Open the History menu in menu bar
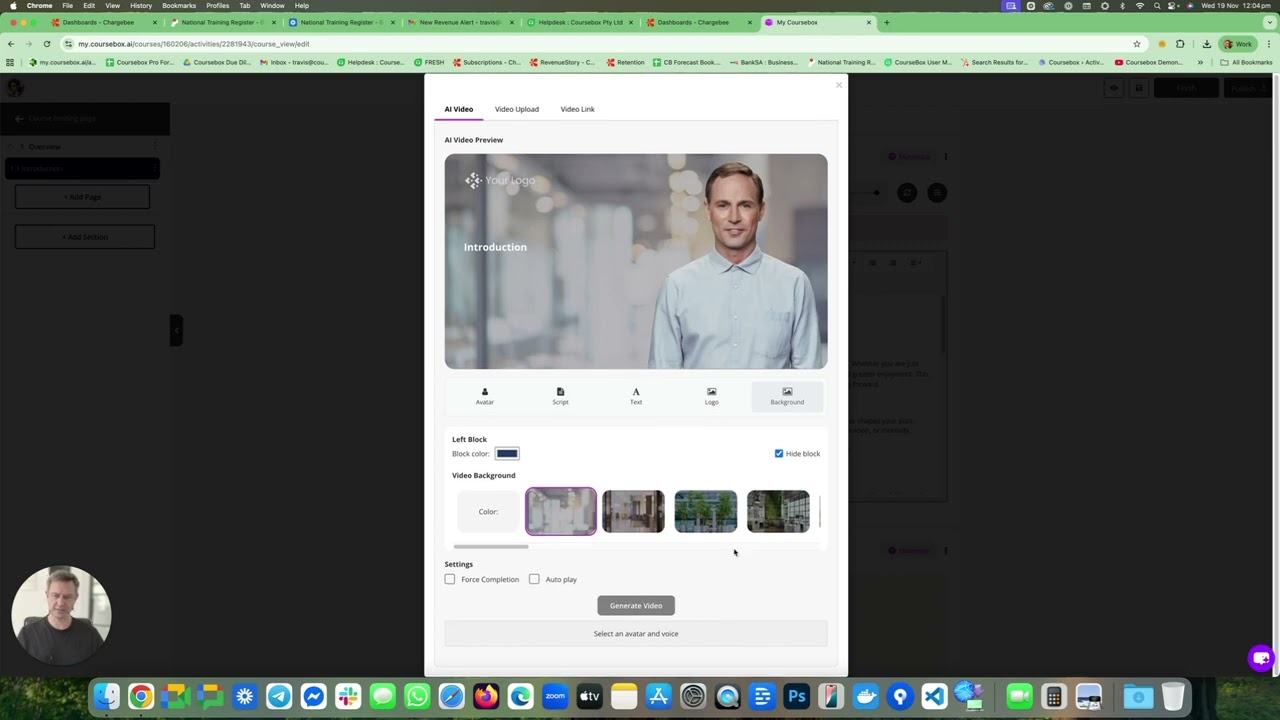Screen dimensions: 1280x720 [141, 6]
